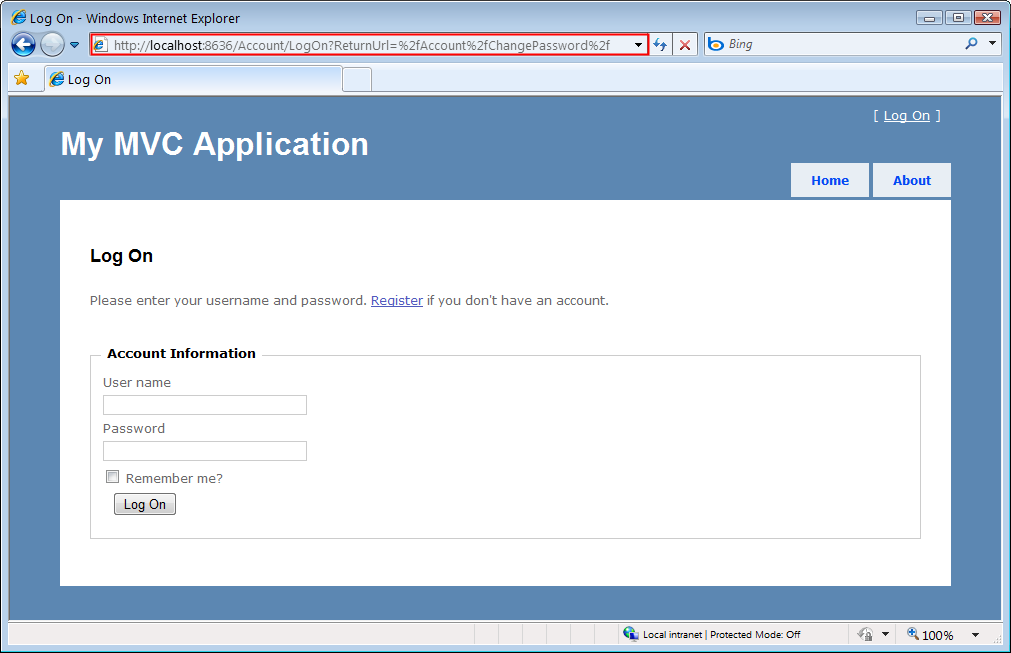Screen dimensions: 1011x653
Task: Click the zoom magnifier icon in the status bar
Action: 912,634
